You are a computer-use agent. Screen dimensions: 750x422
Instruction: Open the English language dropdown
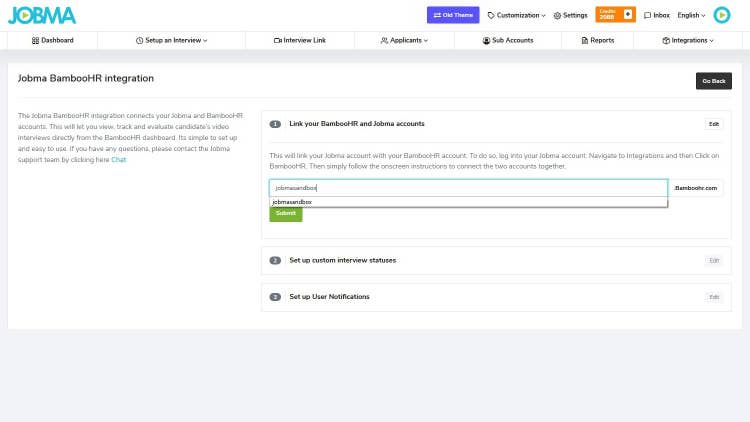pyautogui.click(x=691, y=15)
